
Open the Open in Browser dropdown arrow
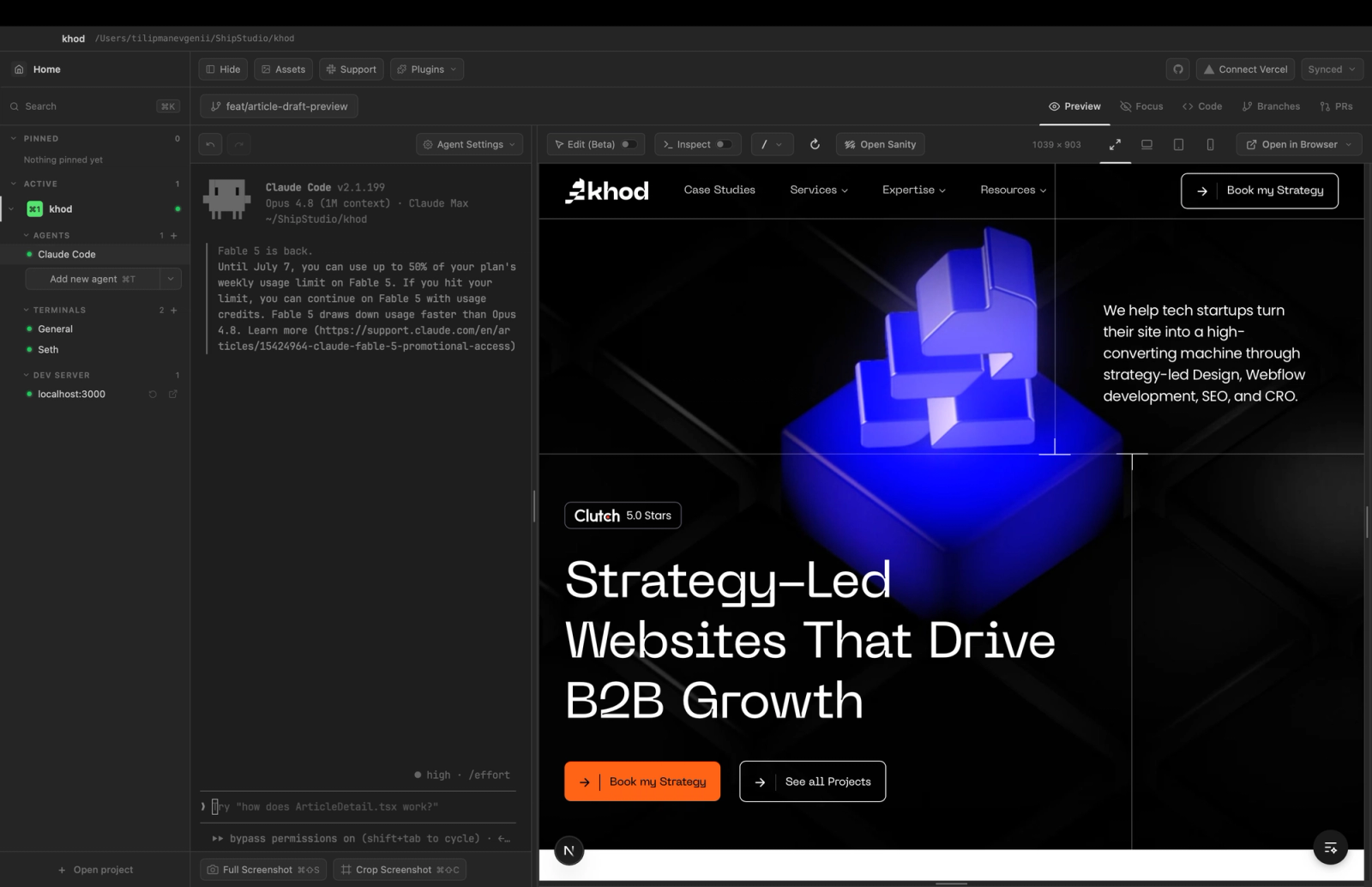click(1349, 144)
